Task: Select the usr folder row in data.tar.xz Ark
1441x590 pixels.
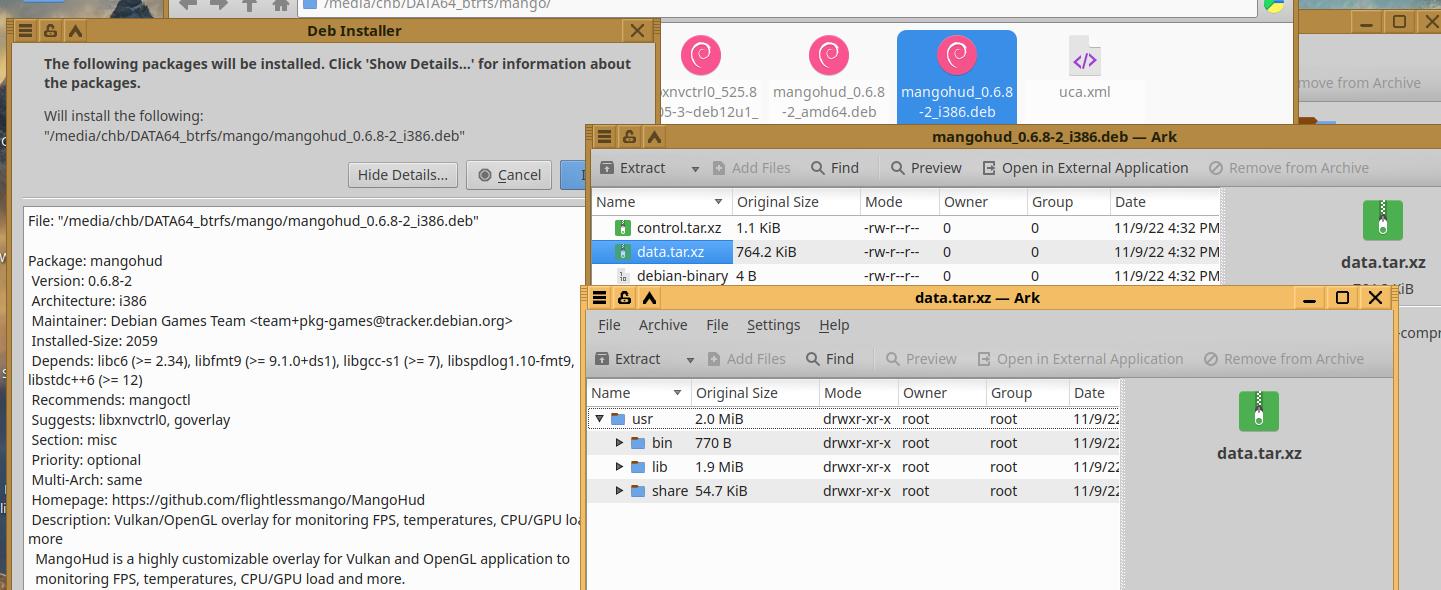Action: (853, 419)
